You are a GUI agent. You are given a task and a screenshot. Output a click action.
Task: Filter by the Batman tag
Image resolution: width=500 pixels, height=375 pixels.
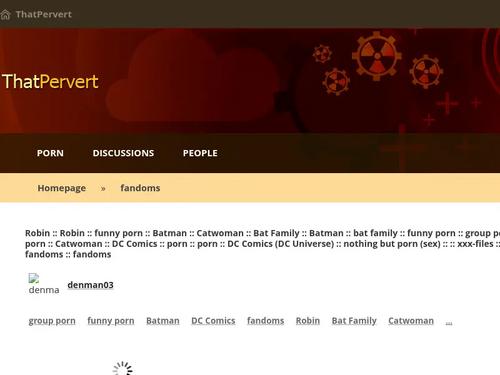[x=163, y=321]
